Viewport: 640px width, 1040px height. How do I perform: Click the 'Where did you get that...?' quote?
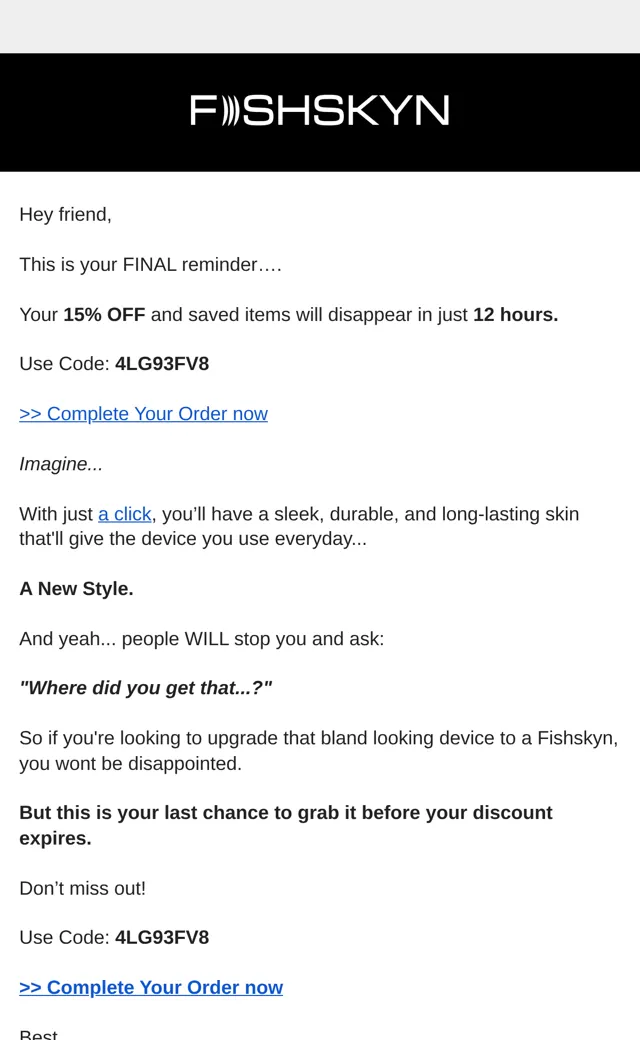pyautogui.click(x=146, y=688)
